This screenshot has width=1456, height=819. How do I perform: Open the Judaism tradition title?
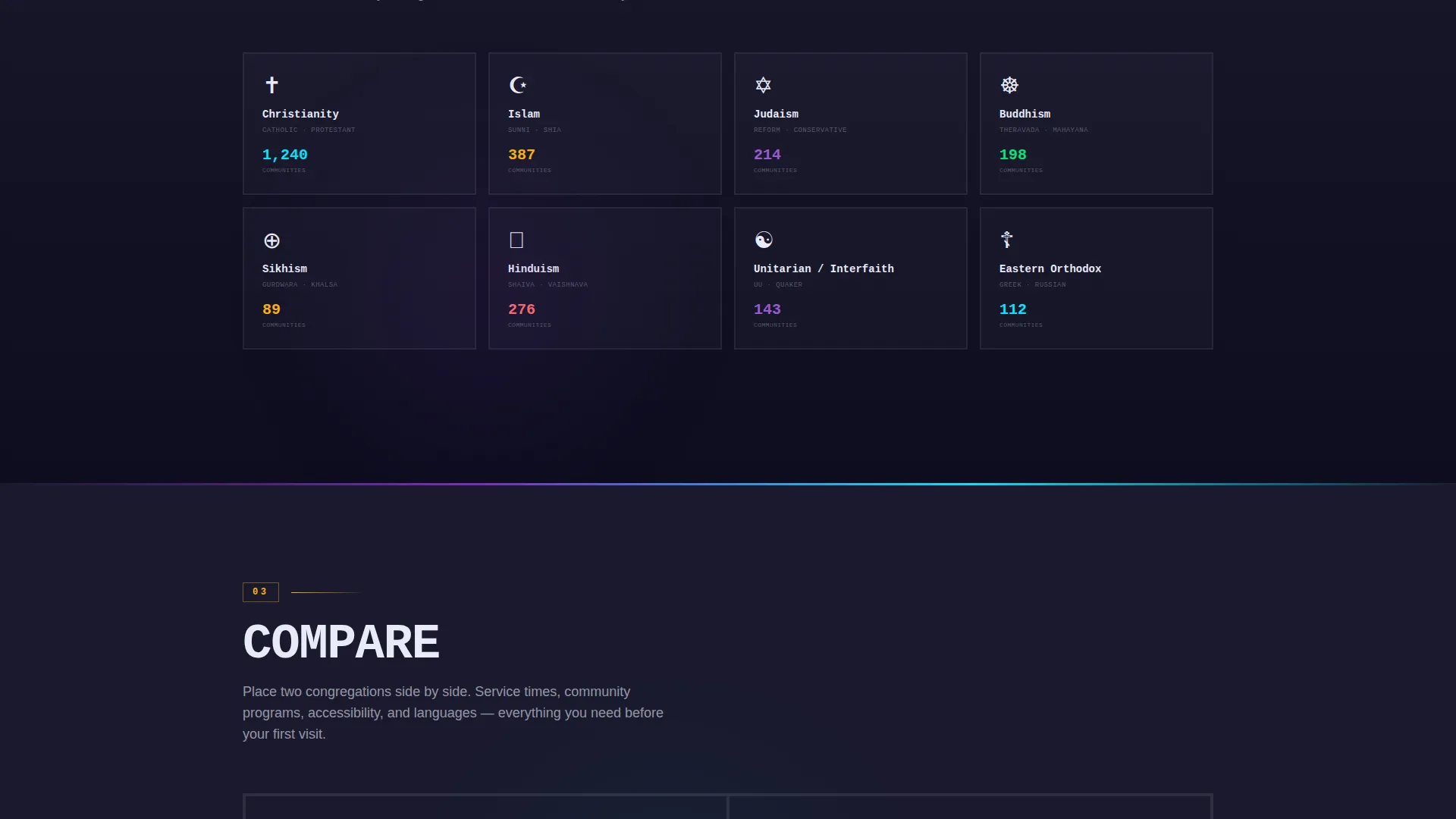coord(776,115)
